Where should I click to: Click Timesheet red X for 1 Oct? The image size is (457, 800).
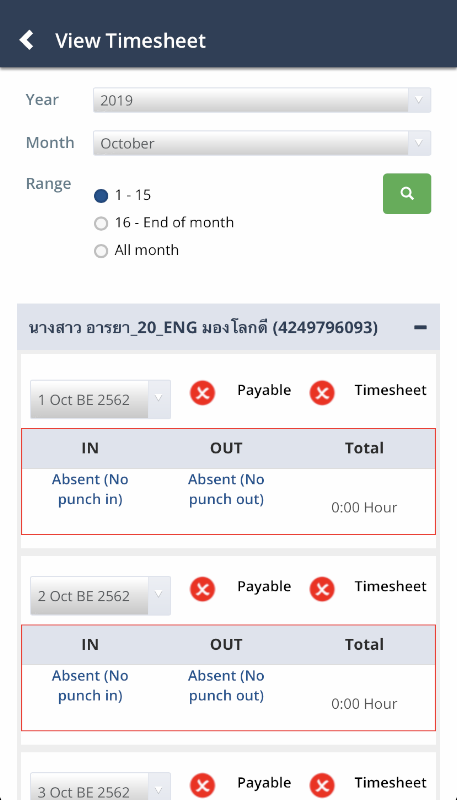pos(322,393)
